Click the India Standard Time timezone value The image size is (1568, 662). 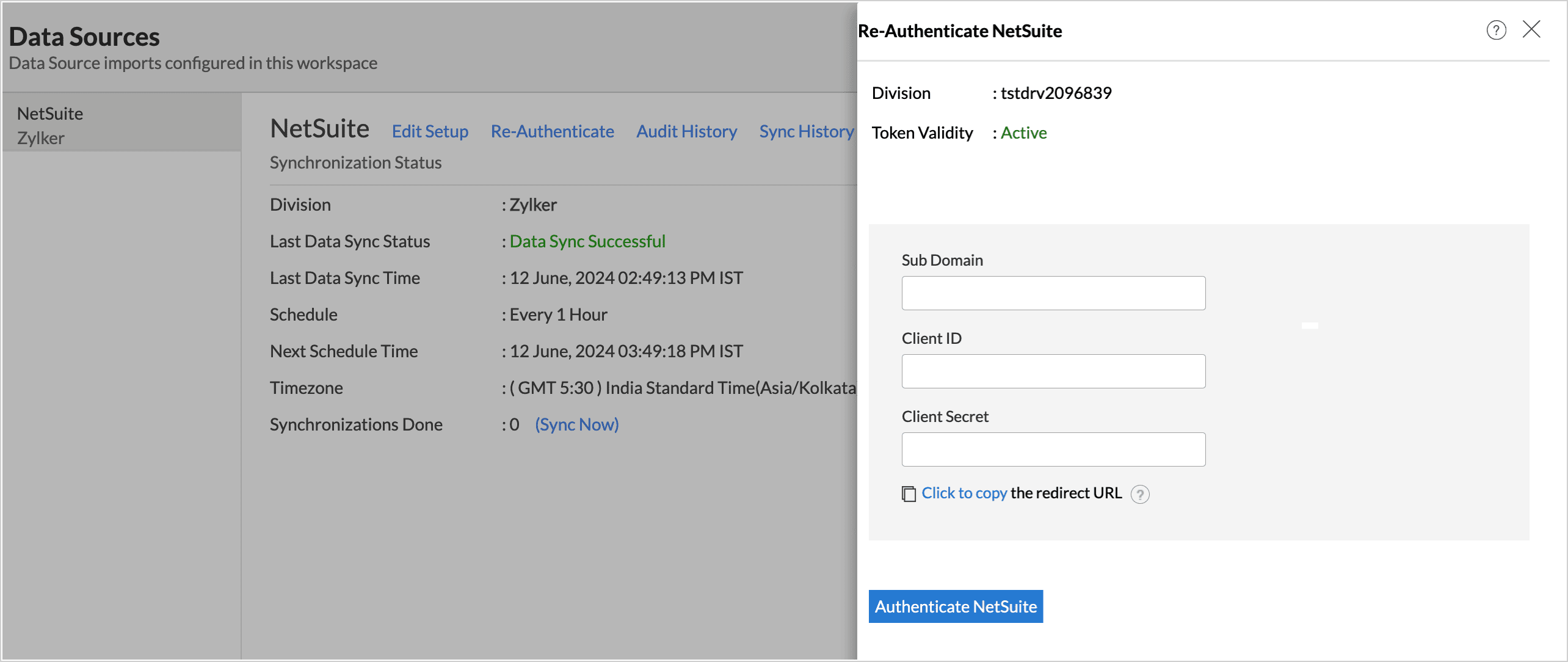tap(683, 388)
